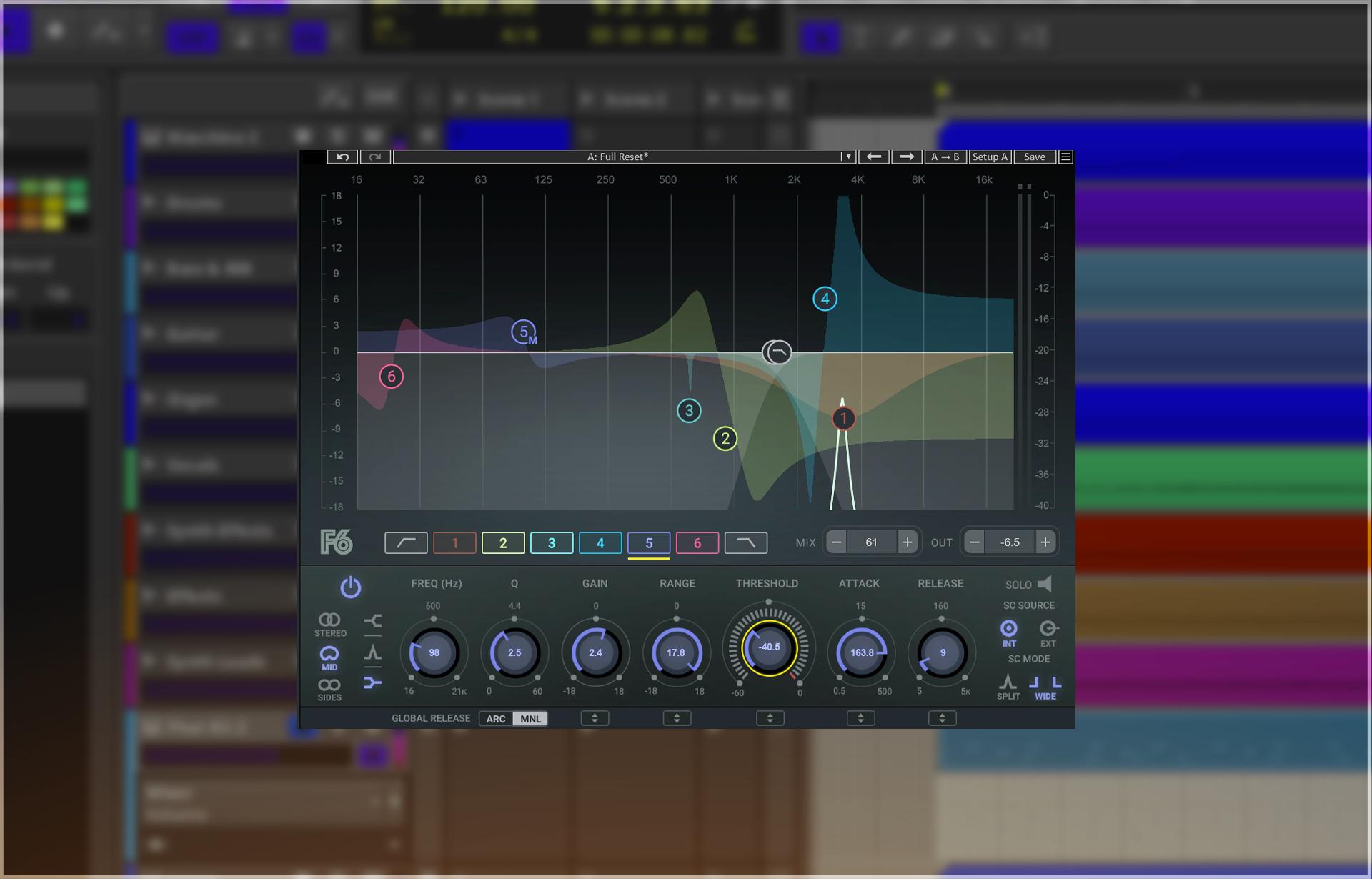Toggle the SOLO speaker icon
Viewport: 1372px width, 879px height.
pos(1045,584)
